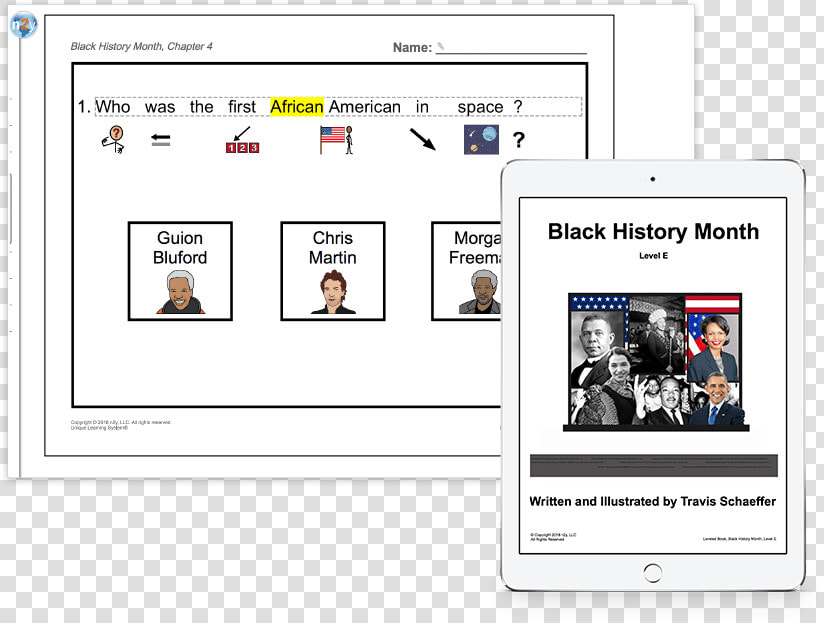Select the Morgan Freeman answer card
This screenshot has height=623, width=824.
pyautogui.click(x=467, y=271)
